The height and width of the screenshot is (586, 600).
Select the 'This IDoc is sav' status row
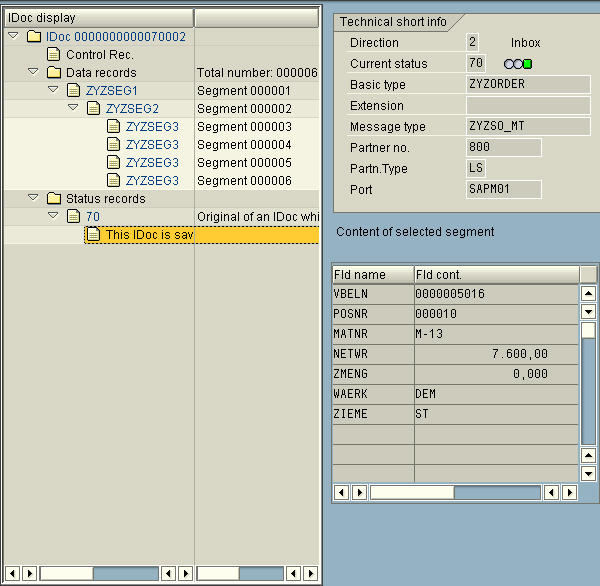(148, 235)
